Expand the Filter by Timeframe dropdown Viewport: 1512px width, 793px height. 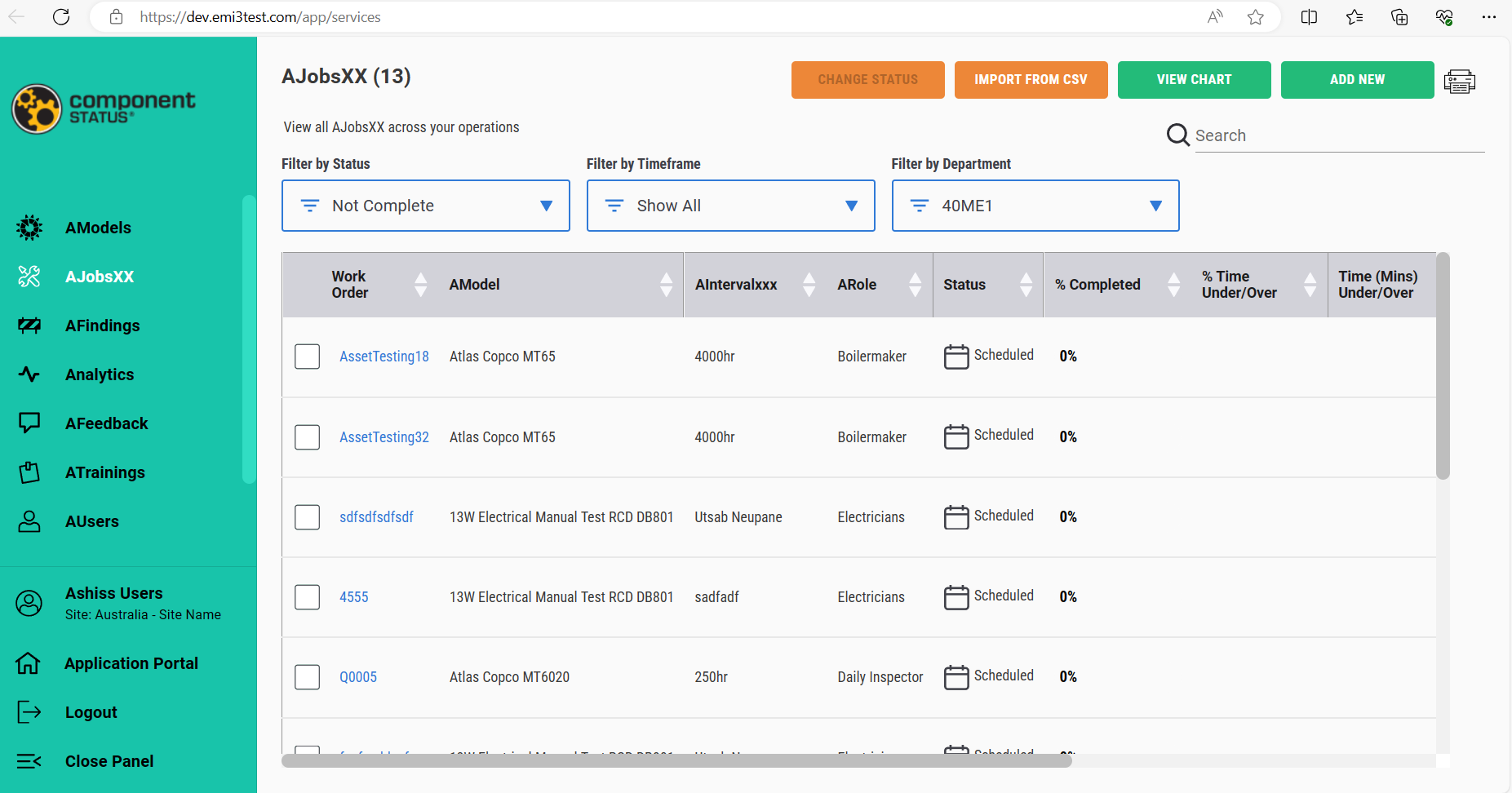coord(730,206)
